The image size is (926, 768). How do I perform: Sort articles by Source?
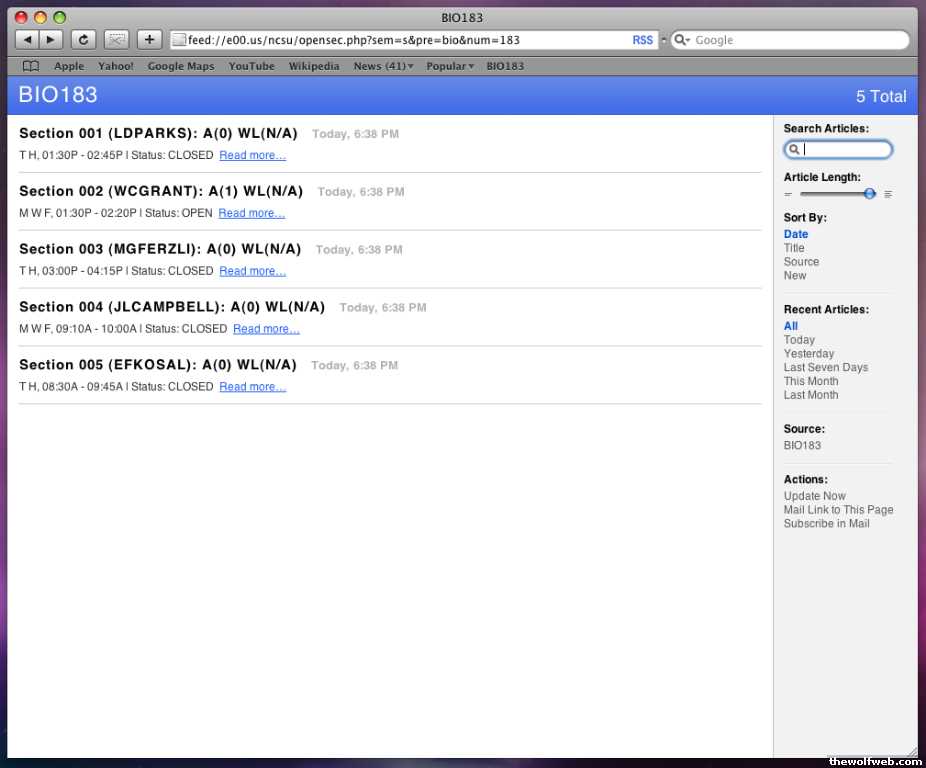(801, 262)
